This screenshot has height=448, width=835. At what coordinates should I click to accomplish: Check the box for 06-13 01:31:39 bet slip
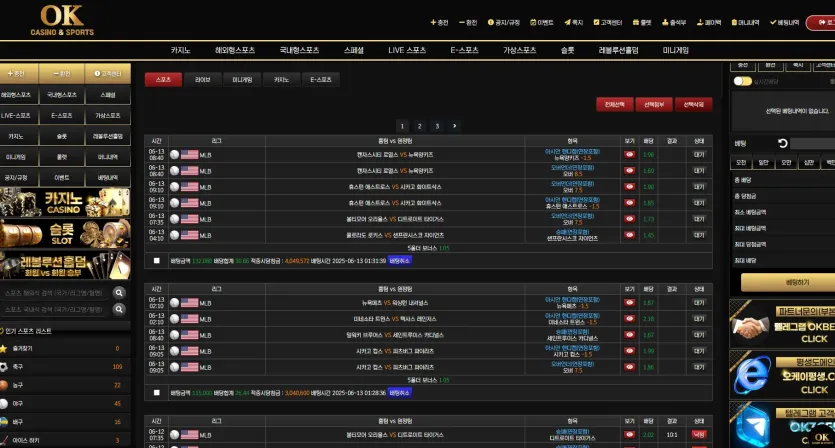click(157, 260)
